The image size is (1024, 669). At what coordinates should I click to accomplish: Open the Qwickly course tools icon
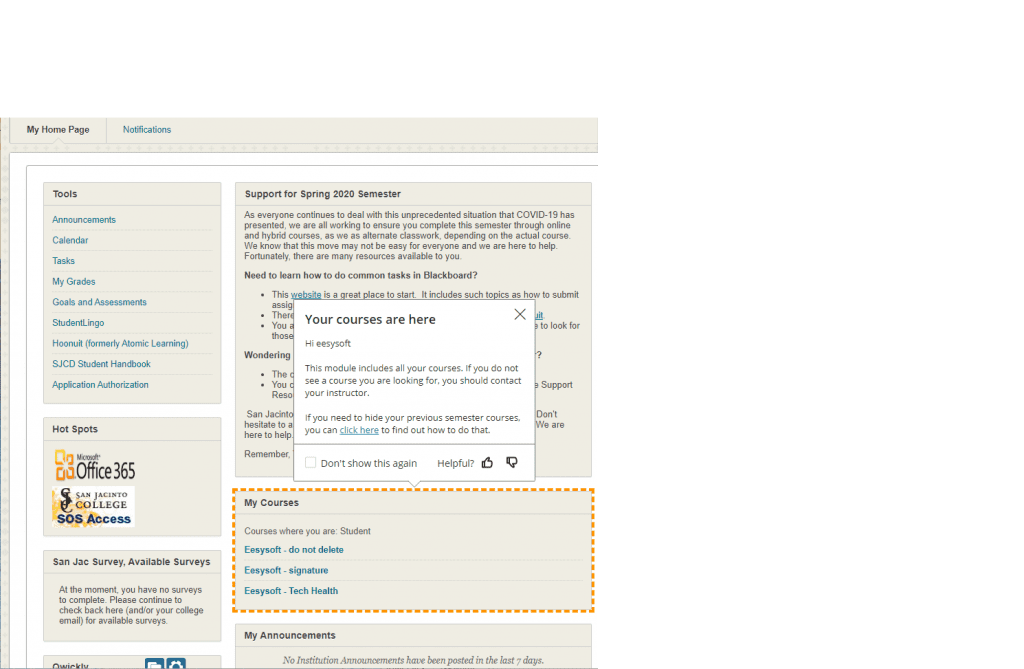[154, 663]
